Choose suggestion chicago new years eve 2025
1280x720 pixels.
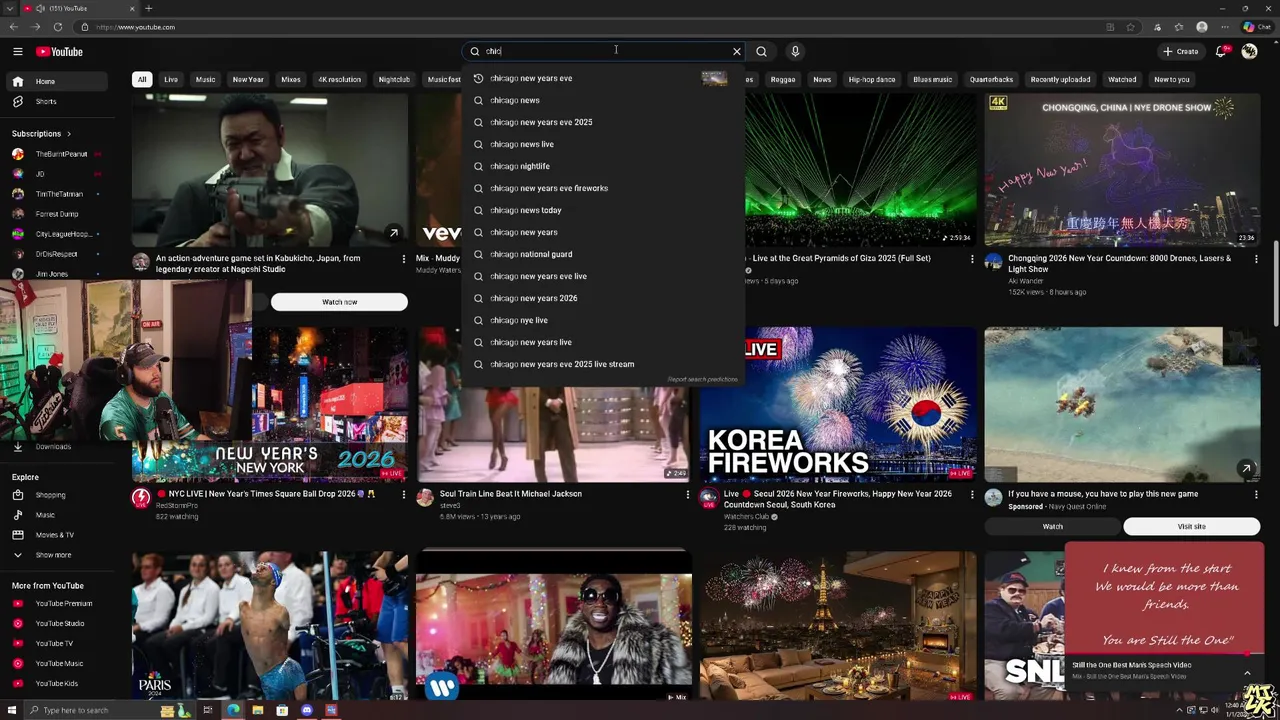click(x=603, y=122)
